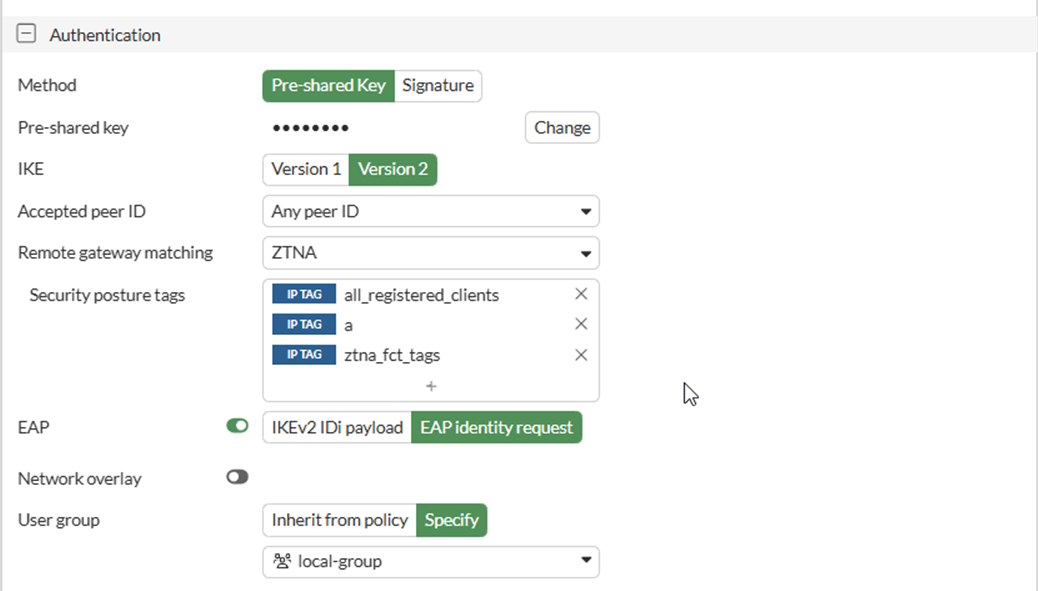Click the IP TAG badge next to all_registered_clients
Viewport: 1038px width, 591px height.
[303, 293]
